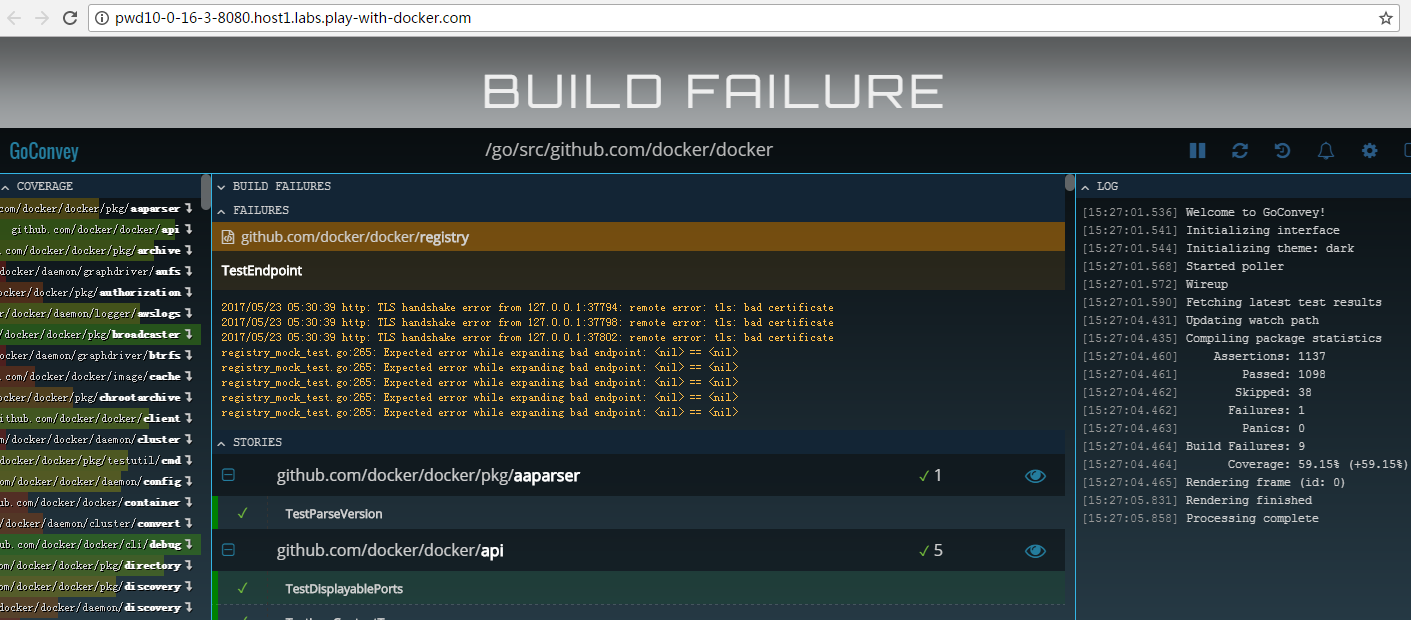This screenshot has height=620, width=1411.
Task: Collapse the COVERAGE panel
Action: point(4,187)
